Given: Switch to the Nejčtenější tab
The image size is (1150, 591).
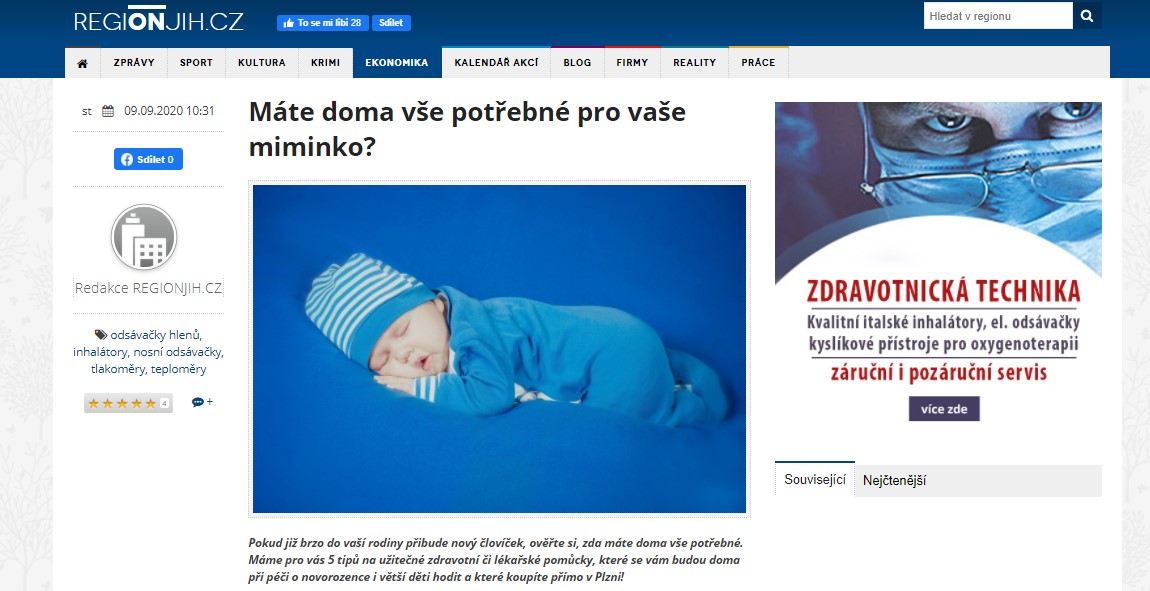Looking at the screenshot, I should pyautogui.click(x=895, y=481).
